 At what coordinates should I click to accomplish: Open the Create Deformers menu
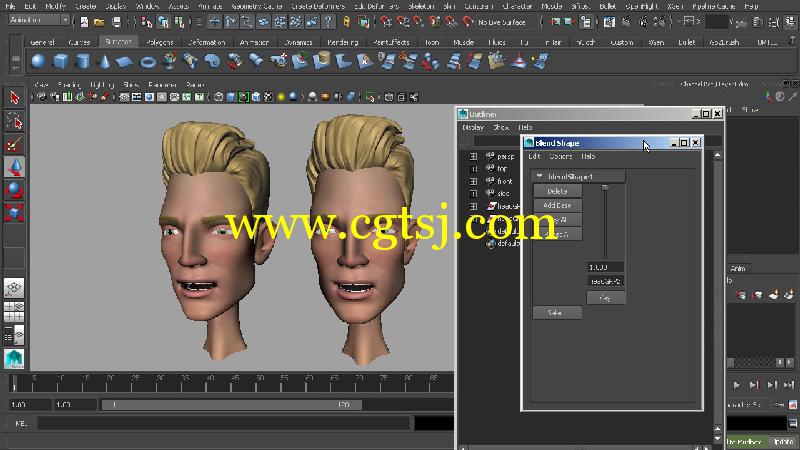pos(317,6)
